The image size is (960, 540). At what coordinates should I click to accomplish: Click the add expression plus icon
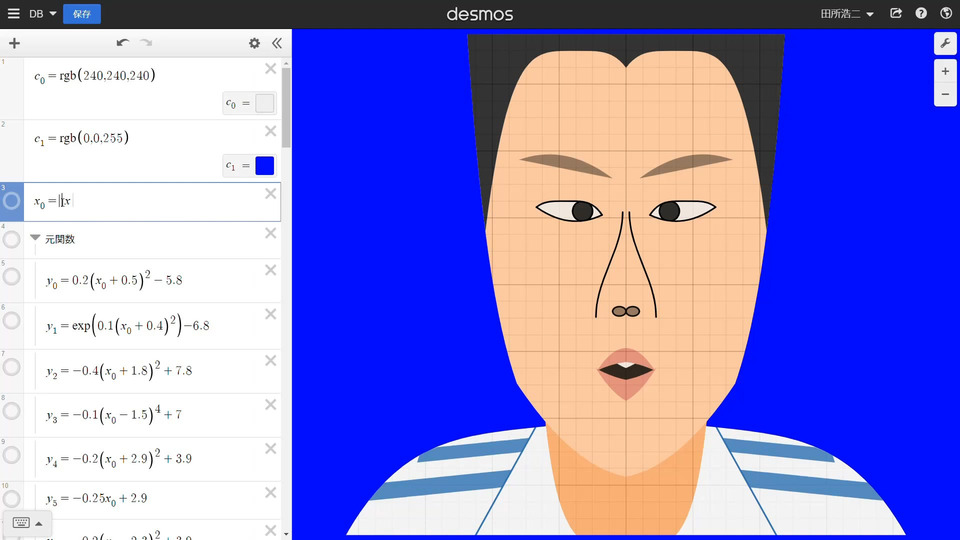click(14, 43)
